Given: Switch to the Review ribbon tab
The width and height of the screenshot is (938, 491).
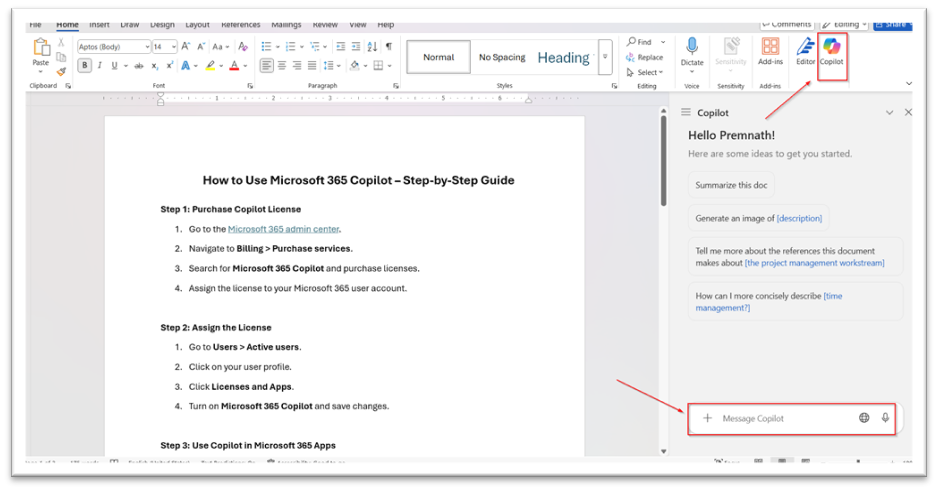Looking at the screenshot, I should [325, 25].
